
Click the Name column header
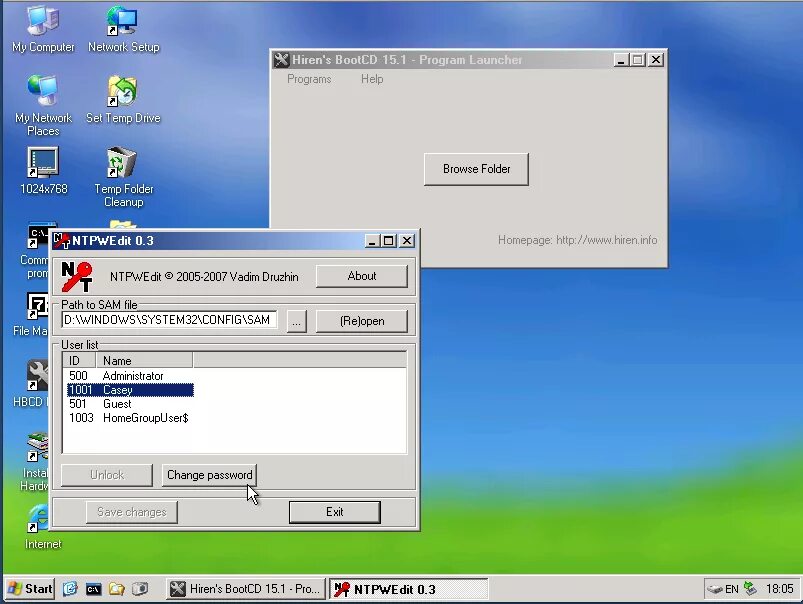[144, 361]
